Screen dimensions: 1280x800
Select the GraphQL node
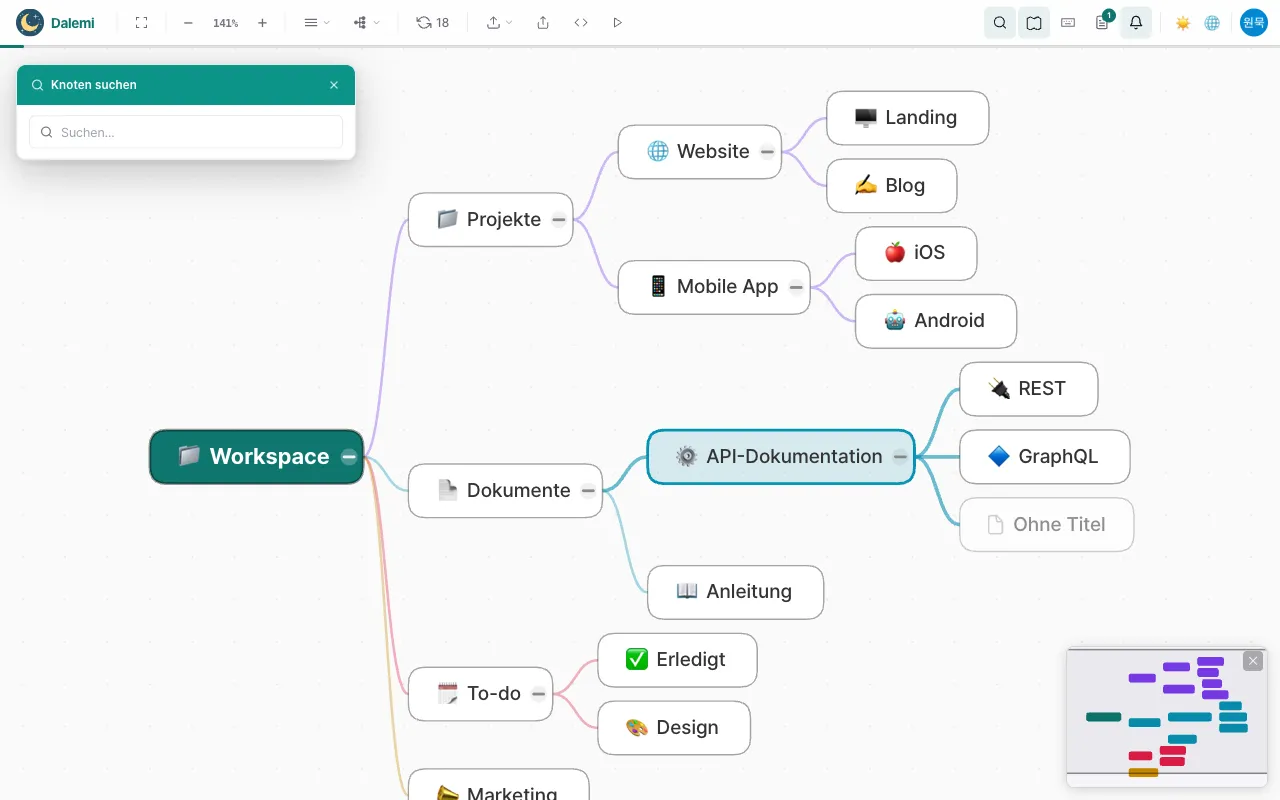click(x=1044, y=457)
